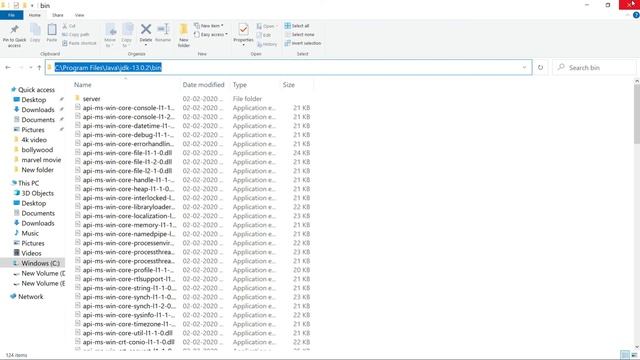Switch to details view layout icon
Screen dimensions: 640x360
click(x=625, y=355)
